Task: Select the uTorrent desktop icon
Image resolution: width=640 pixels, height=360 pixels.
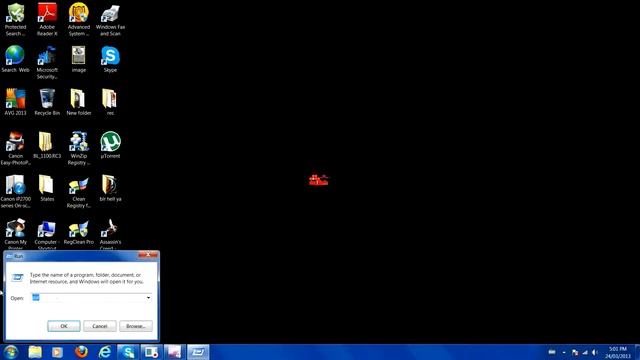Action: click(x=110, y=145)
